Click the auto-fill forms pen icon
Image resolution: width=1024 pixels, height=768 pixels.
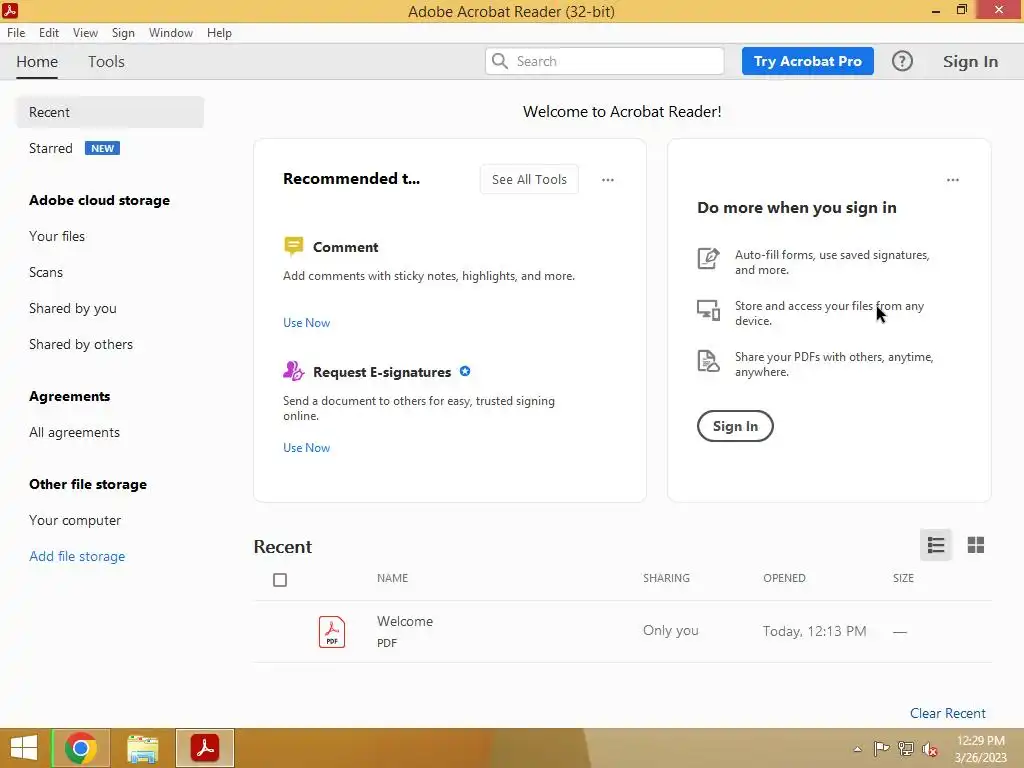coord(709,259)
